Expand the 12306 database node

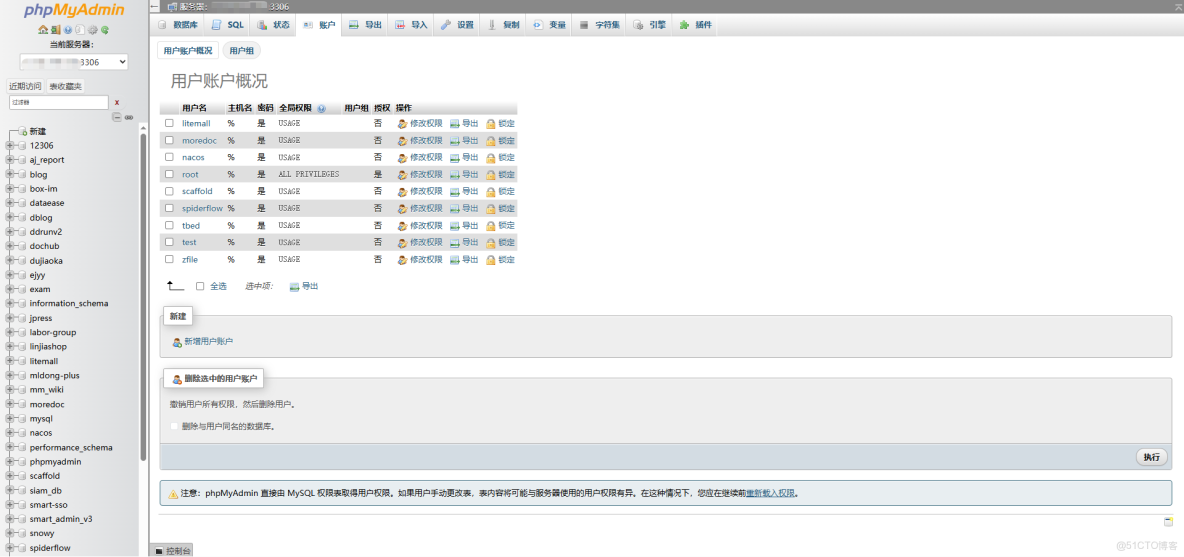click(10, 146)
